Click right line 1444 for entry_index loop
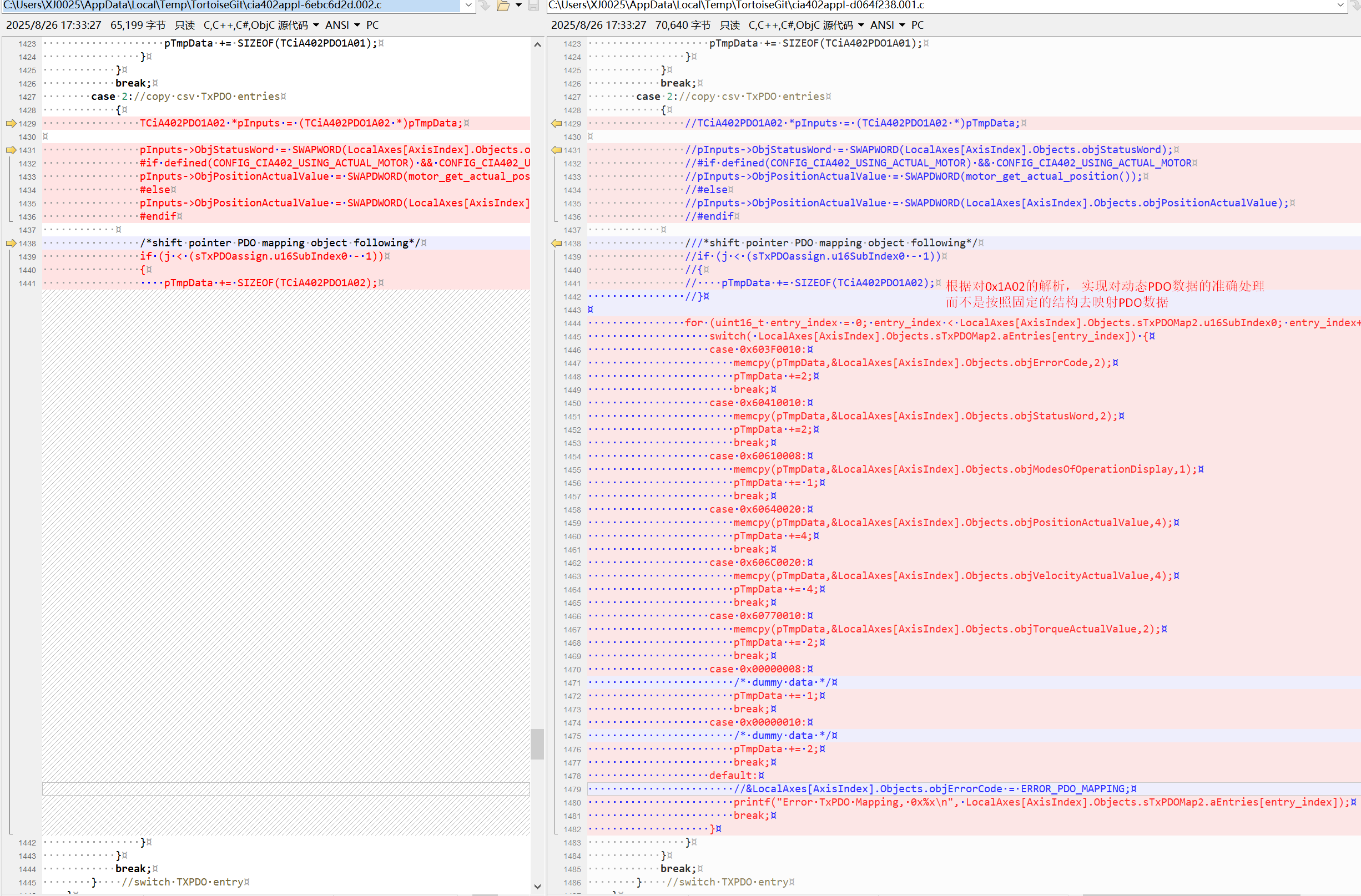The width and height of the screenshot is (1361, 896). [x=1022, y=323]
